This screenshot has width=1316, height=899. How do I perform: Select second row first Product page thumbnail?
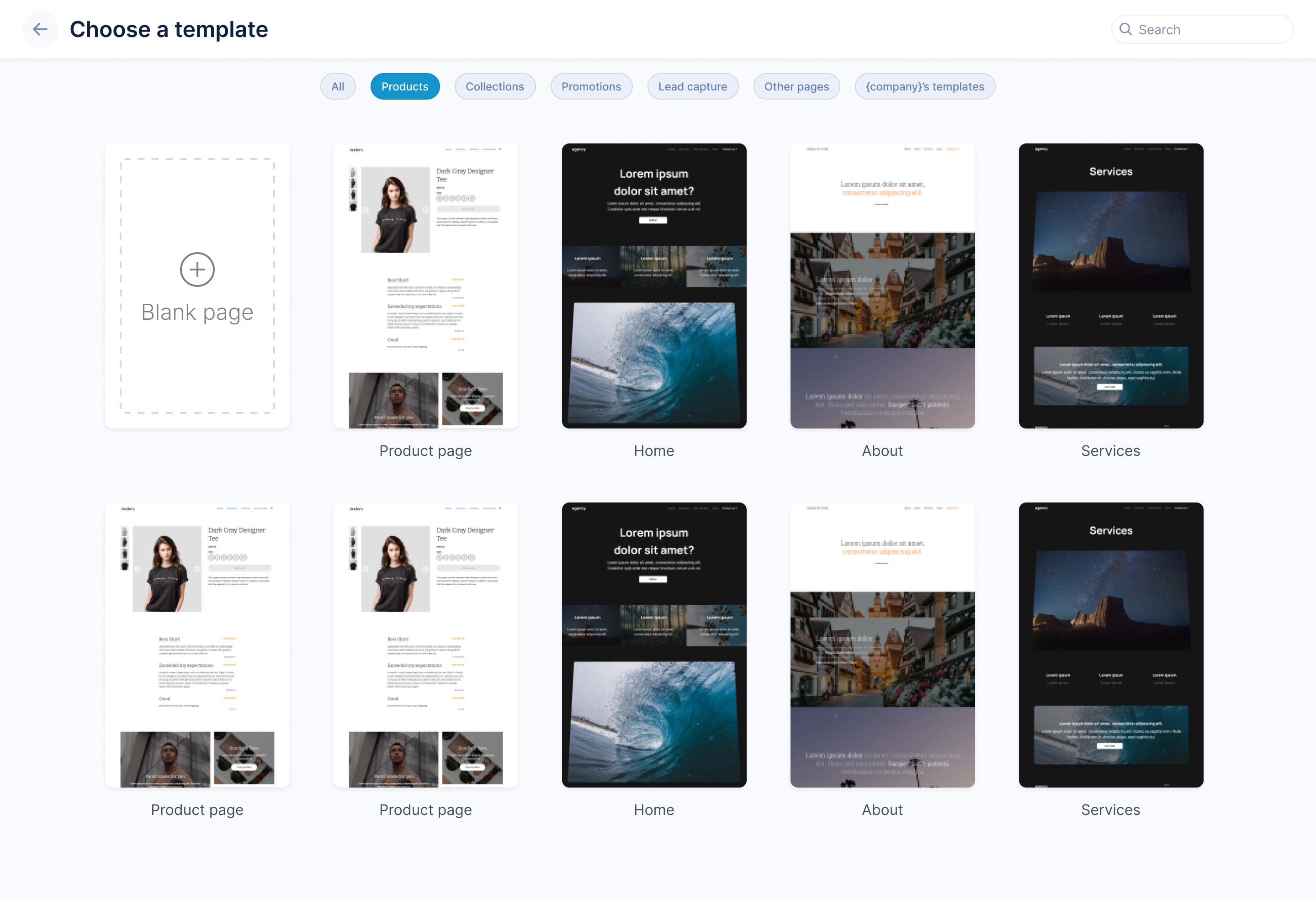tap(196, 644)
